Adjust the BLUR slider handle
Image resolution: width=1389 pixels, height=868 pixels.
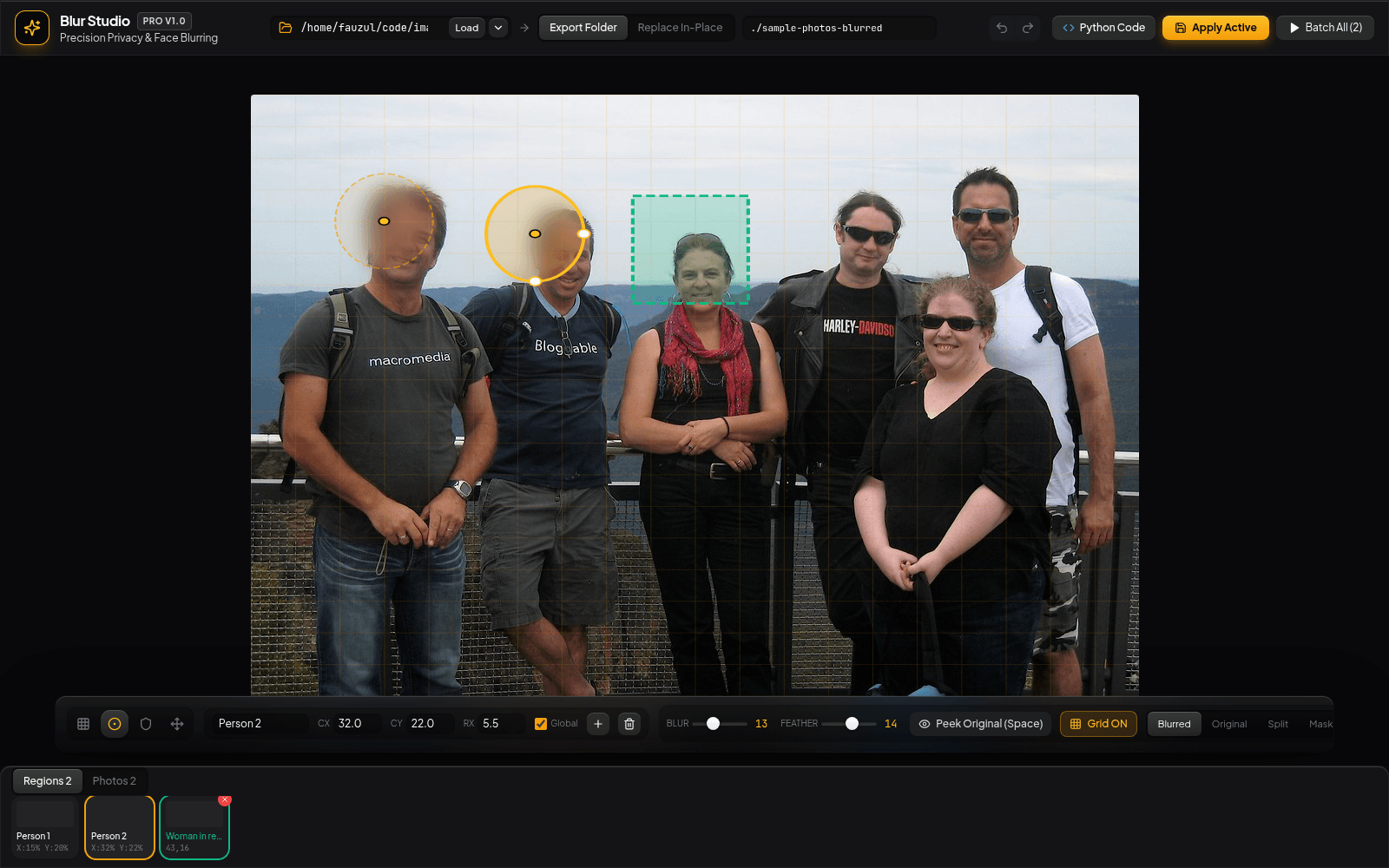pyautogui.click(x=713, y=724)
